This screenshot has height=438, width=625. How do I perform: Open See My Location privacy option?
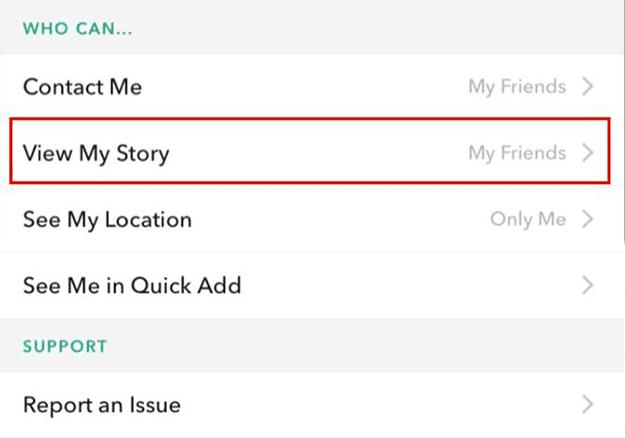pos(312,219)
